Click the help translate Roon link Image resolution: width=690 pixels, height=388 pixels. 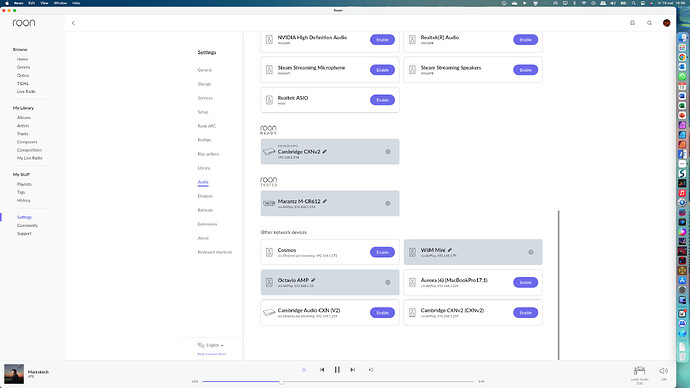[x=212, y=354]
